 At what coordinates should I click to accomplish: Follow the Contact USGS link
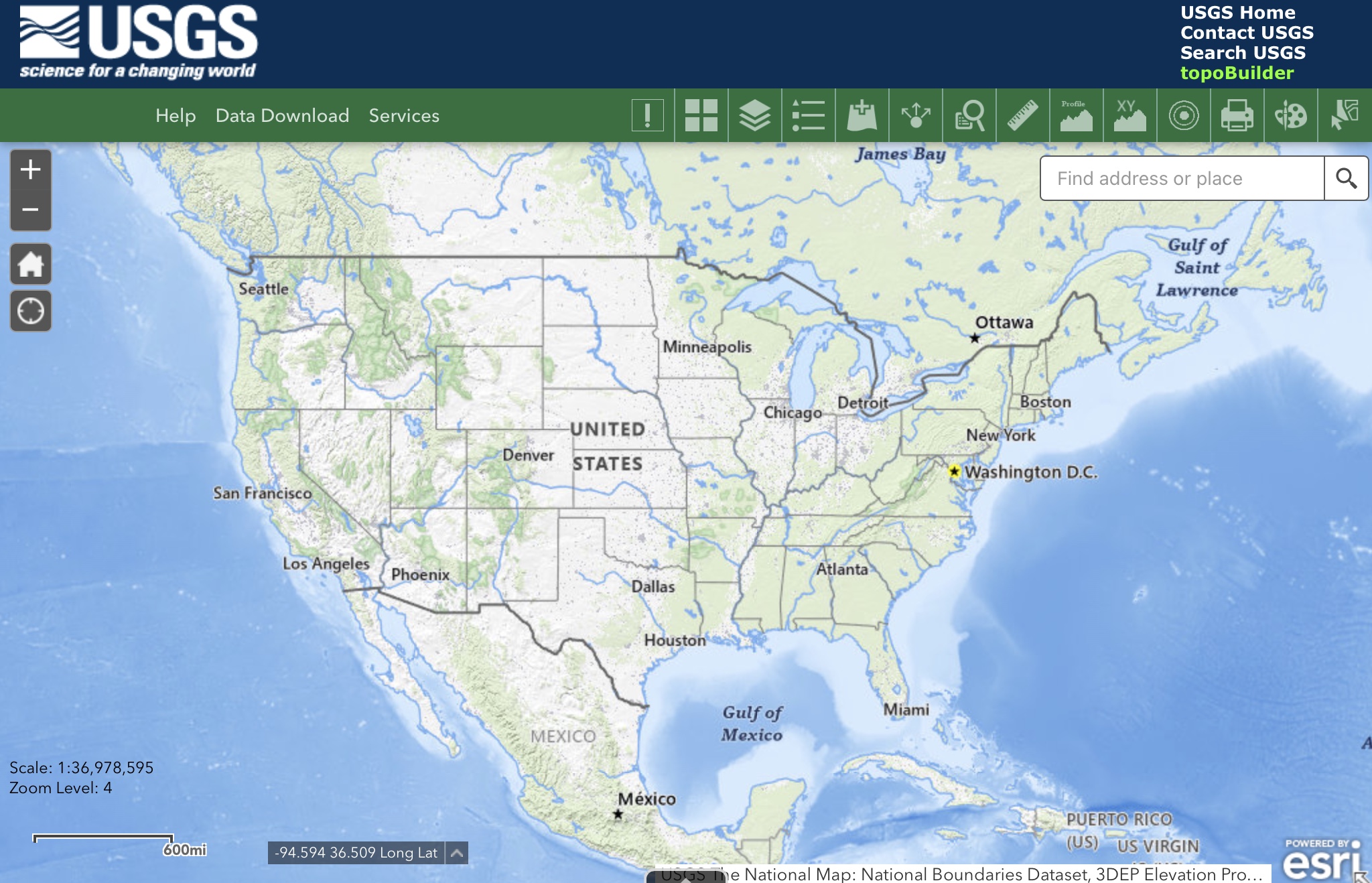click(1247, 32)
